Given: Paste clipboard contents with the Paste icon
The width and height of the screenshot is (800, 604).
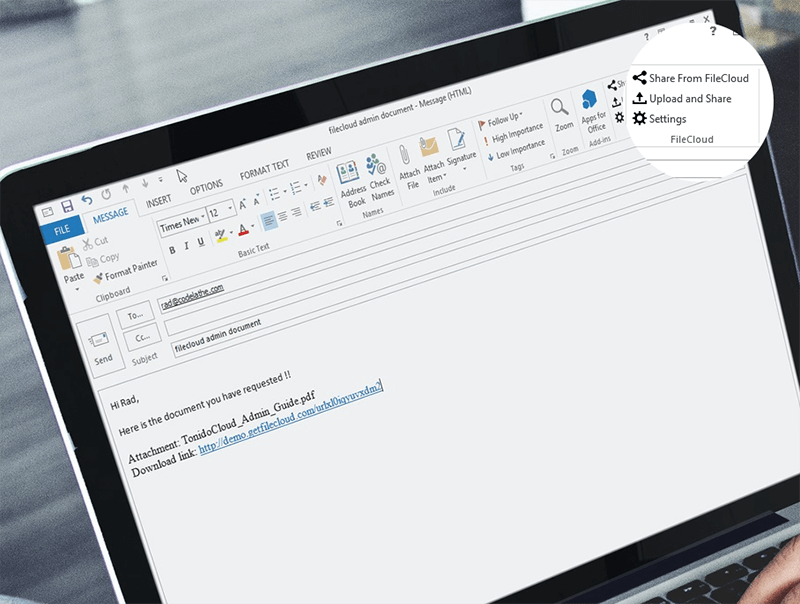Looking at the screenshot, I should tap(67, 259).
